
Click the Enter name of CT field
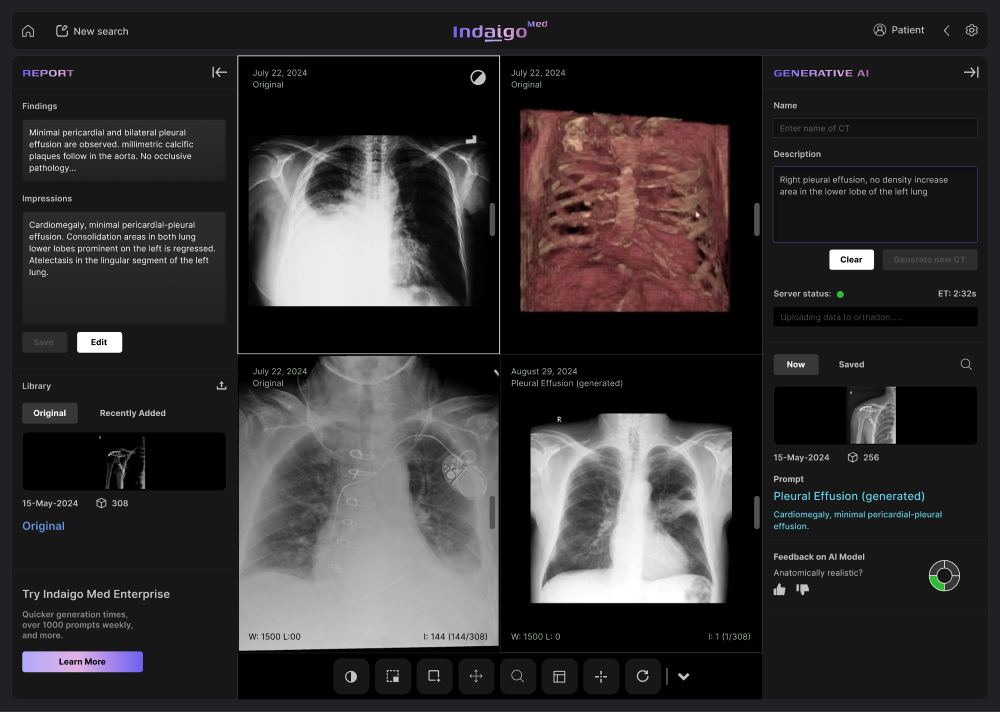pos(875,128)
